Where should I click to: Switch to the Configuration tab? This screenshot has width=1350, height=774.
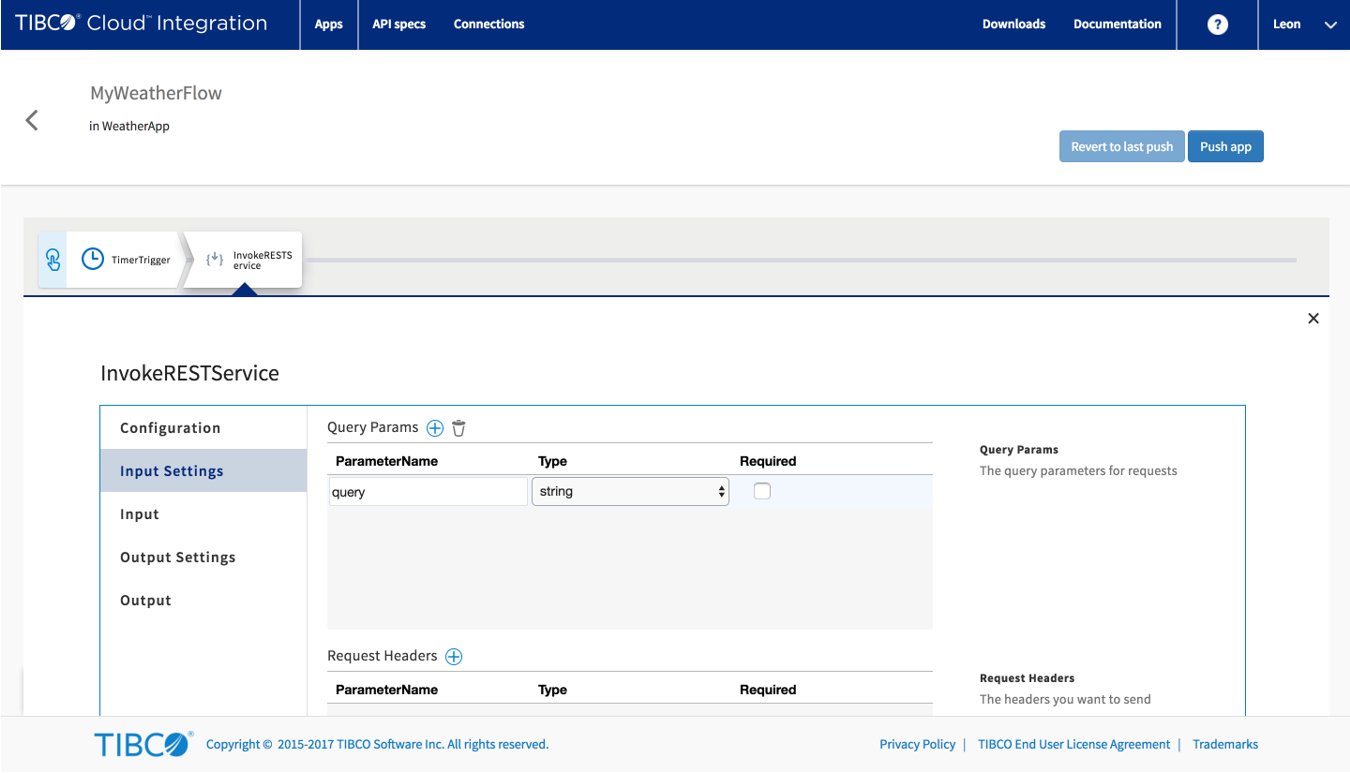pyautogui.click(x=170, y=428)
